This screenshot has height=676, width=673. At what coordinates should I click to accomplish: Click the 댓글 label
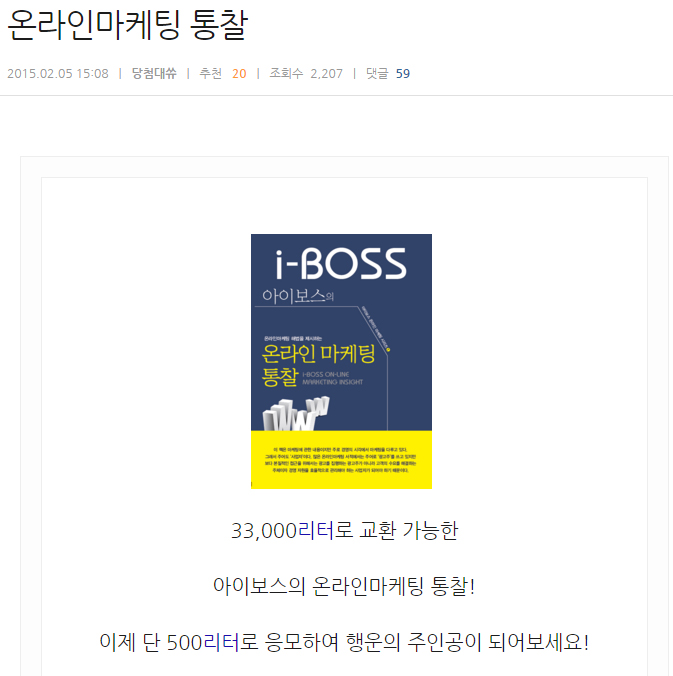pyautogui.click(x=377, y=73)
